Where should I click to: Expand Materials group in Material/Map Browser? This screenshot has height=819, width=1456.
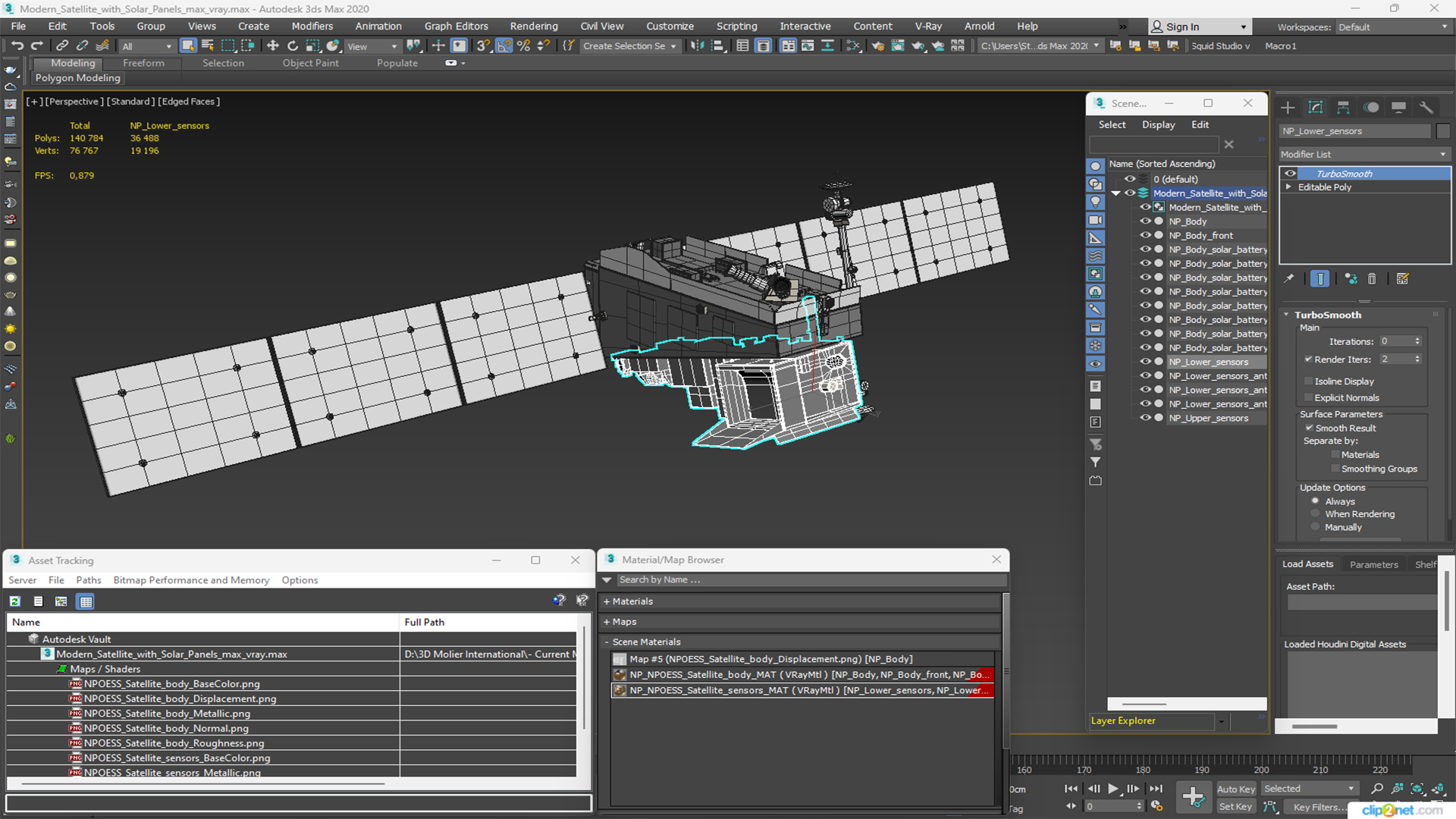click(607, 601)
